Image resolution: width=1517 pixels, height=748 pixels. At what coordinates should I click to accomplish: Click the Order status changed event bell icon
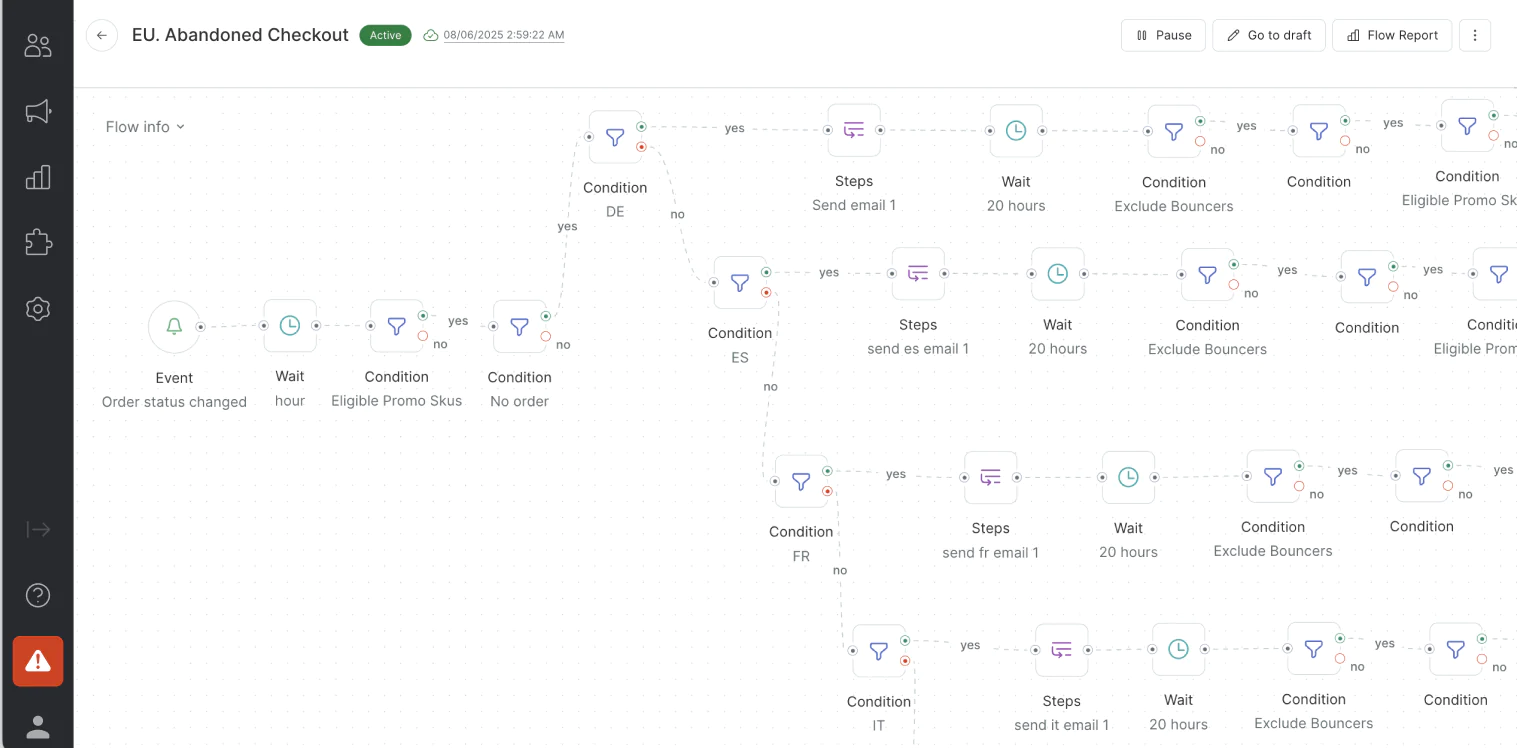[173, 326]
